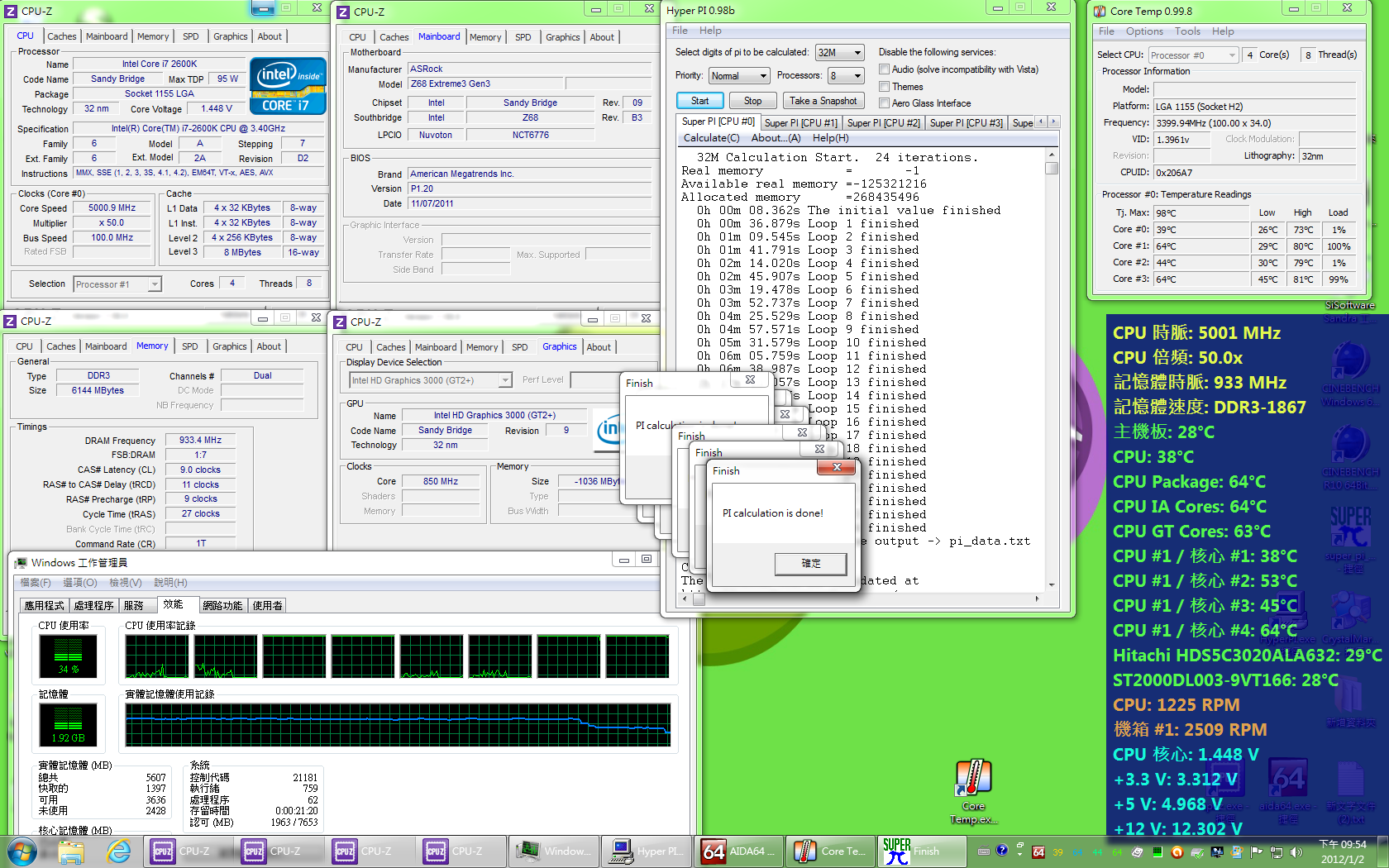Click the title icon of CPU-Z Mainboard window

(344, 12)
